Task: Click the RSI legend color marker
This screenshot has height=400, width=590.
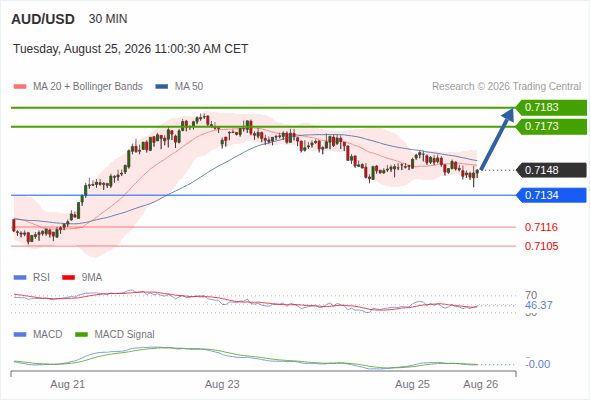Action: (20, 278)
